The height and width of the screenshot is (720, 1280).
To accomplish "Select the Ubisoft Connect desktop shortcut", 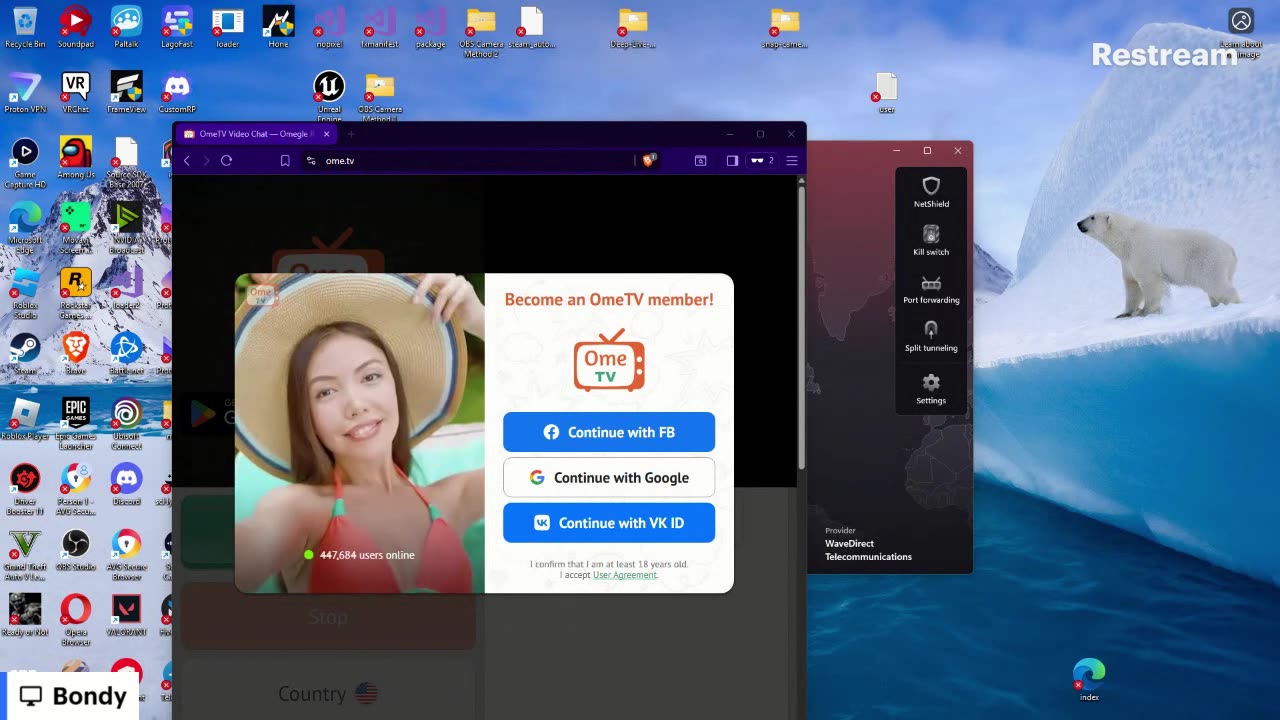I will point(126,424).
